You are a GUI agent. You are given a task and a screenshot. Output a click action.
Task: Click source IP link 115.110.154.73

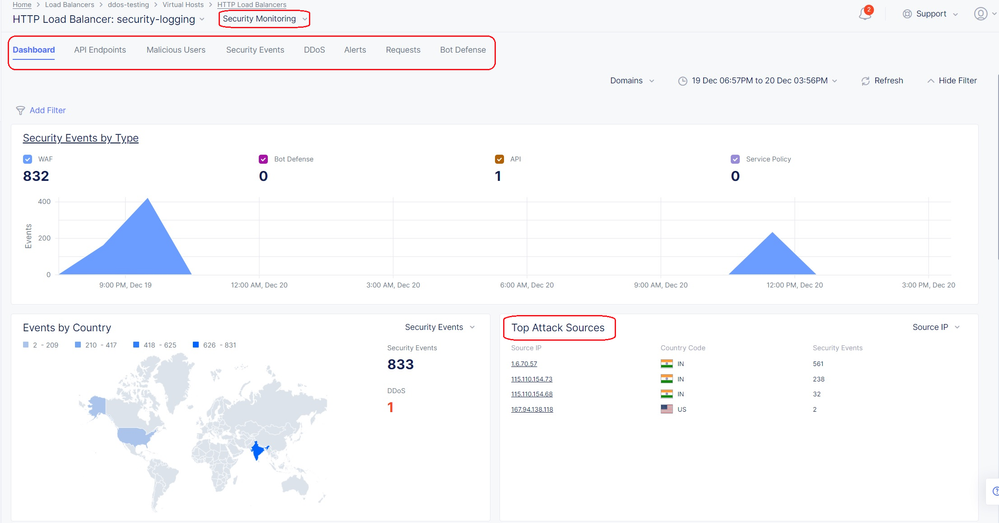531,379
